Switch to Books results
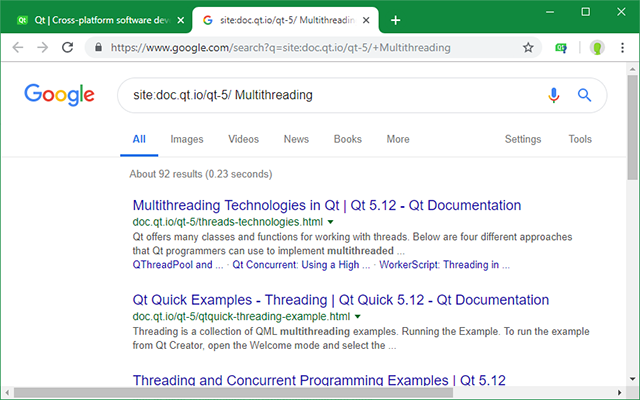 click(x=347, y=139)
